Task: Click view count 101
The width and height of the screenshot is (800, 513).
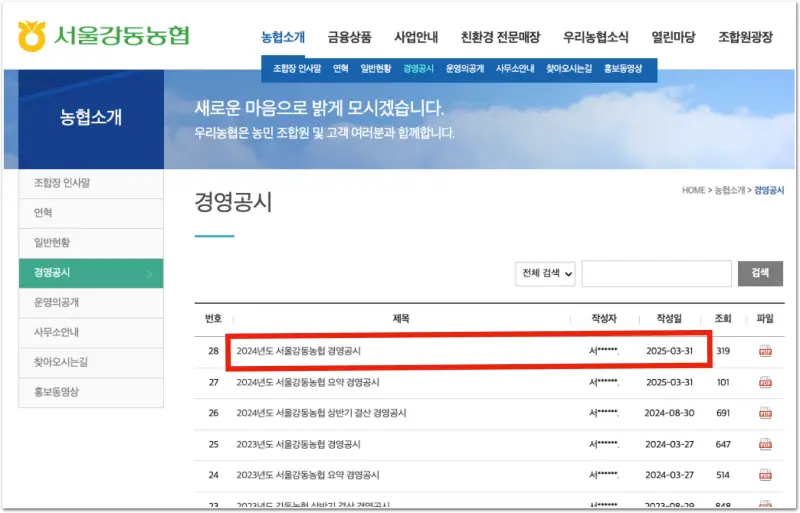Action: pos(723,382)
